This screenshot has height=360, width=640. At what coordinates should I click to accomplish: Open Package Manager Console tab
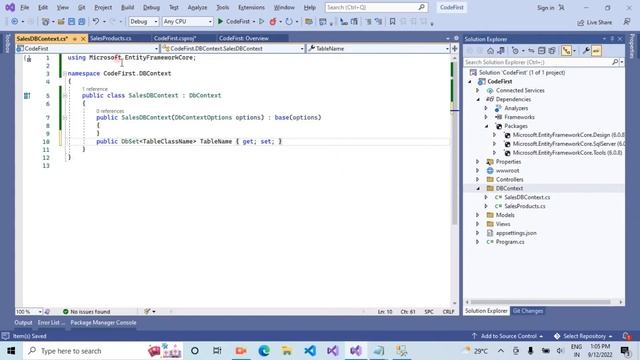coord(103,322)
